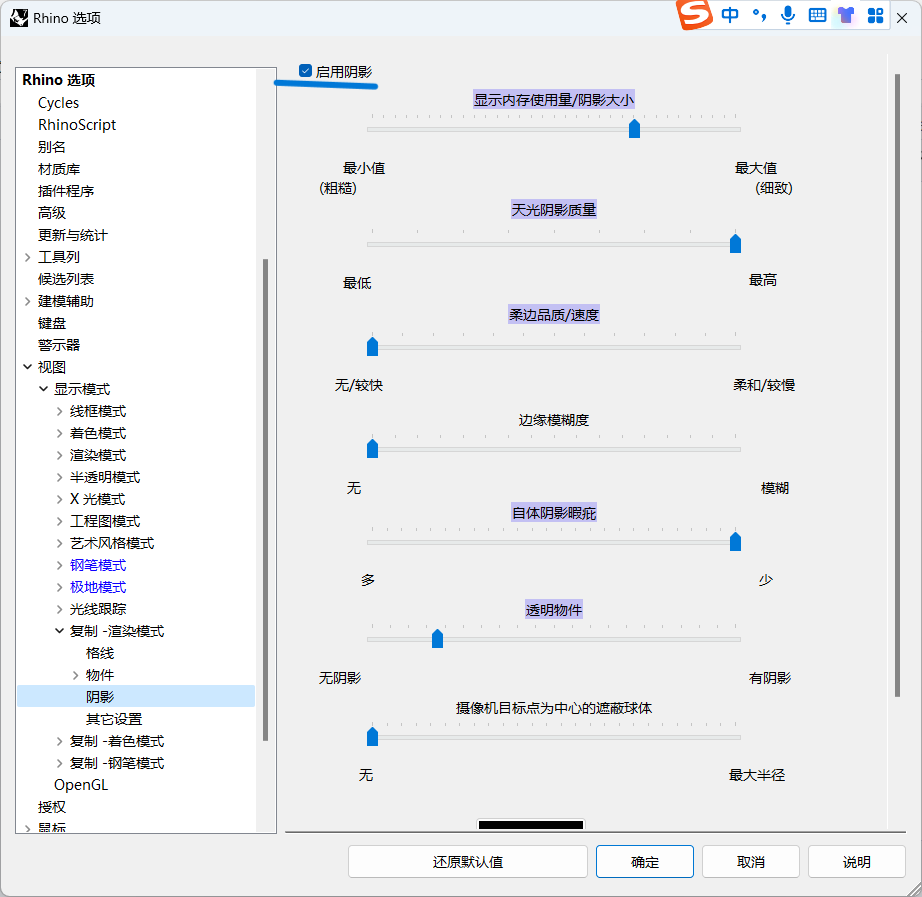Image resolution: width=922 pixels, height=897 pixels.
Task: Open the 别名 options page
Action: pyautogui.click(x=52, y=147)
